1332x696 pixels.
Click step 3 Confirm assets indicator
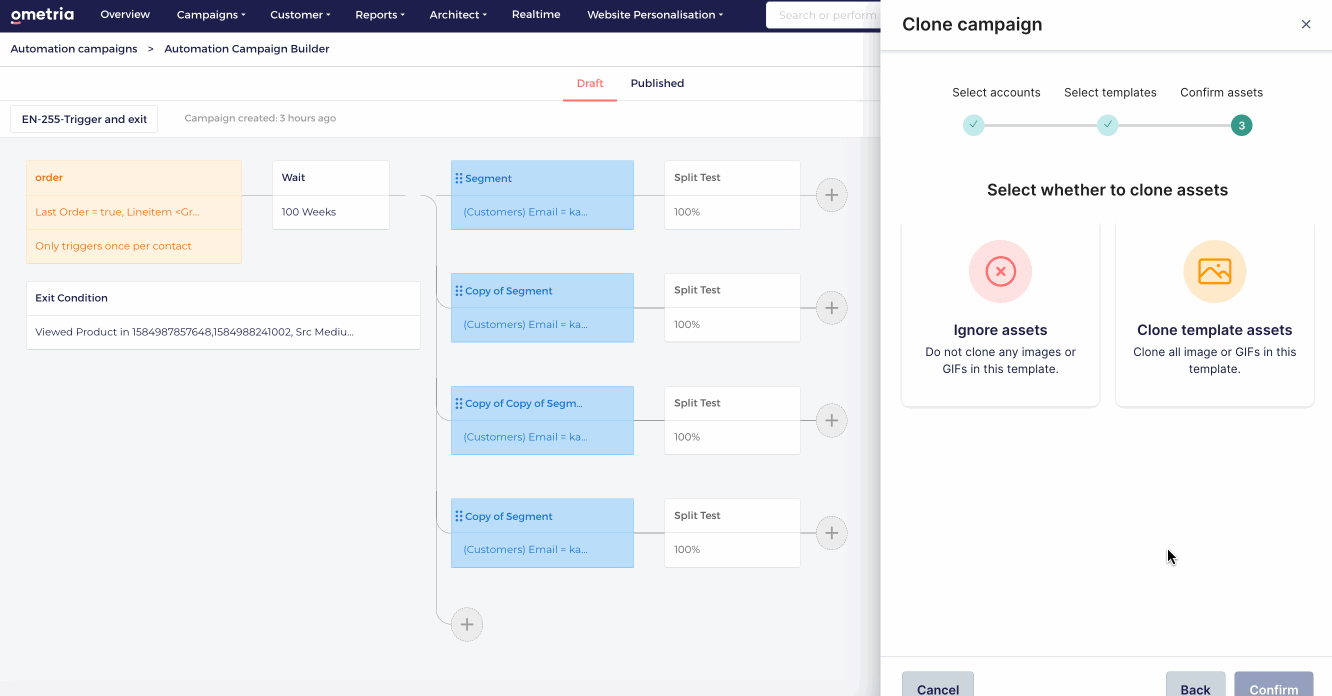point(1241,125)
